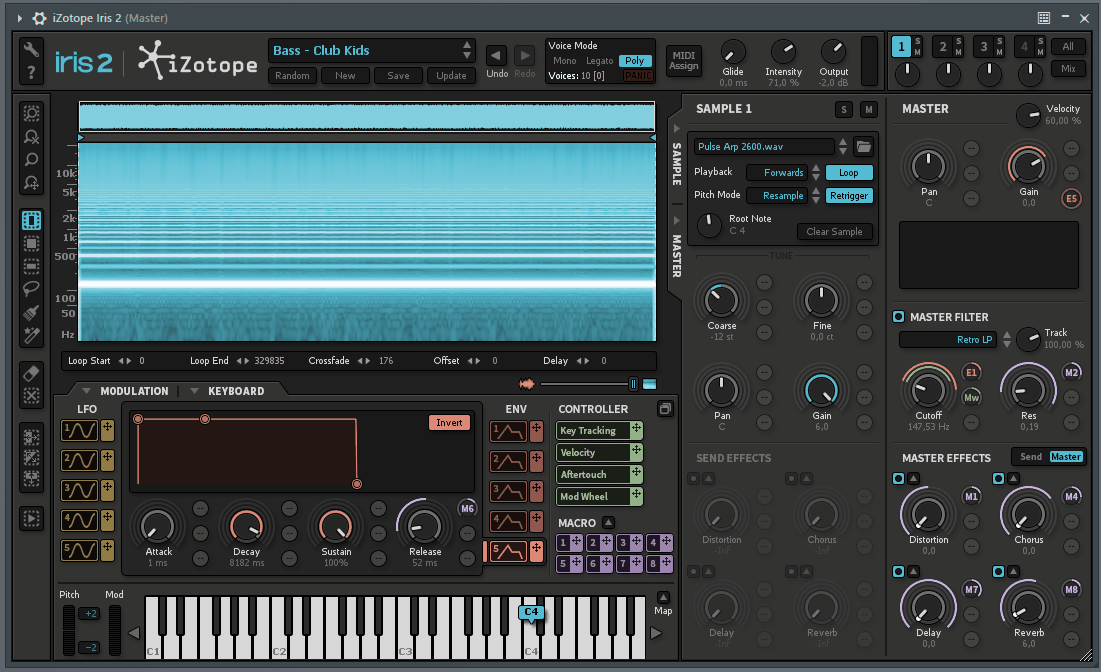Expand the KEYBOARD section triangle
The image size is (1101, 672).
(194, 391)
